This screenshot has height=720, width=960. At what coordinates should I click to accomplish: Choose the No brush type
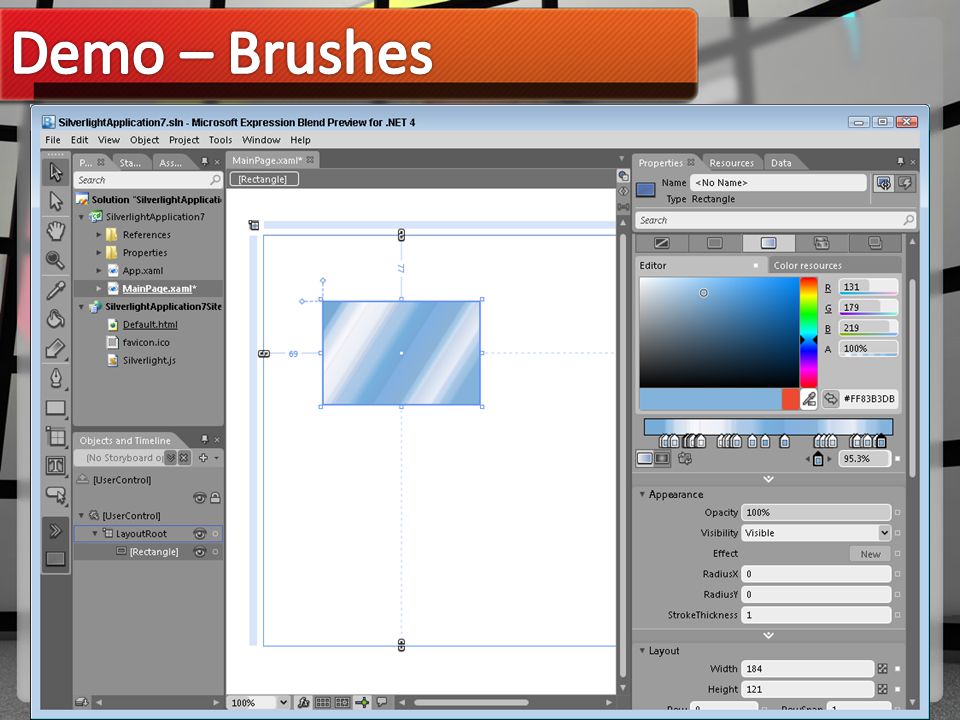[662, 243]
